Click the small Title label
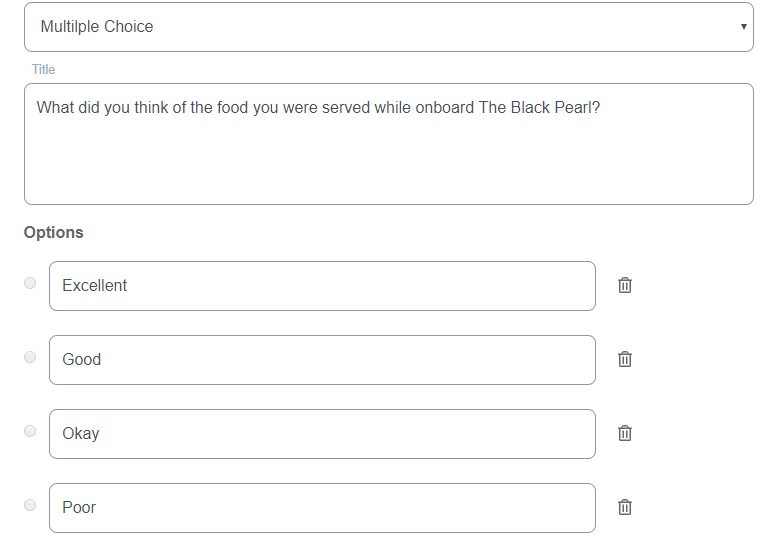This screenshot has height=538, width=764. [x=43, y=70]
